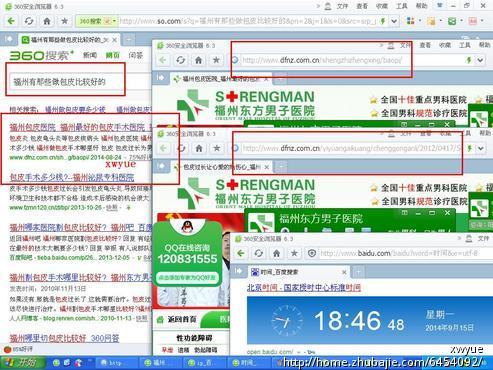Viewport: 493px width, 370px height.
Task: Open 文件 menu in main browser window
Action: tap(342, 6)
